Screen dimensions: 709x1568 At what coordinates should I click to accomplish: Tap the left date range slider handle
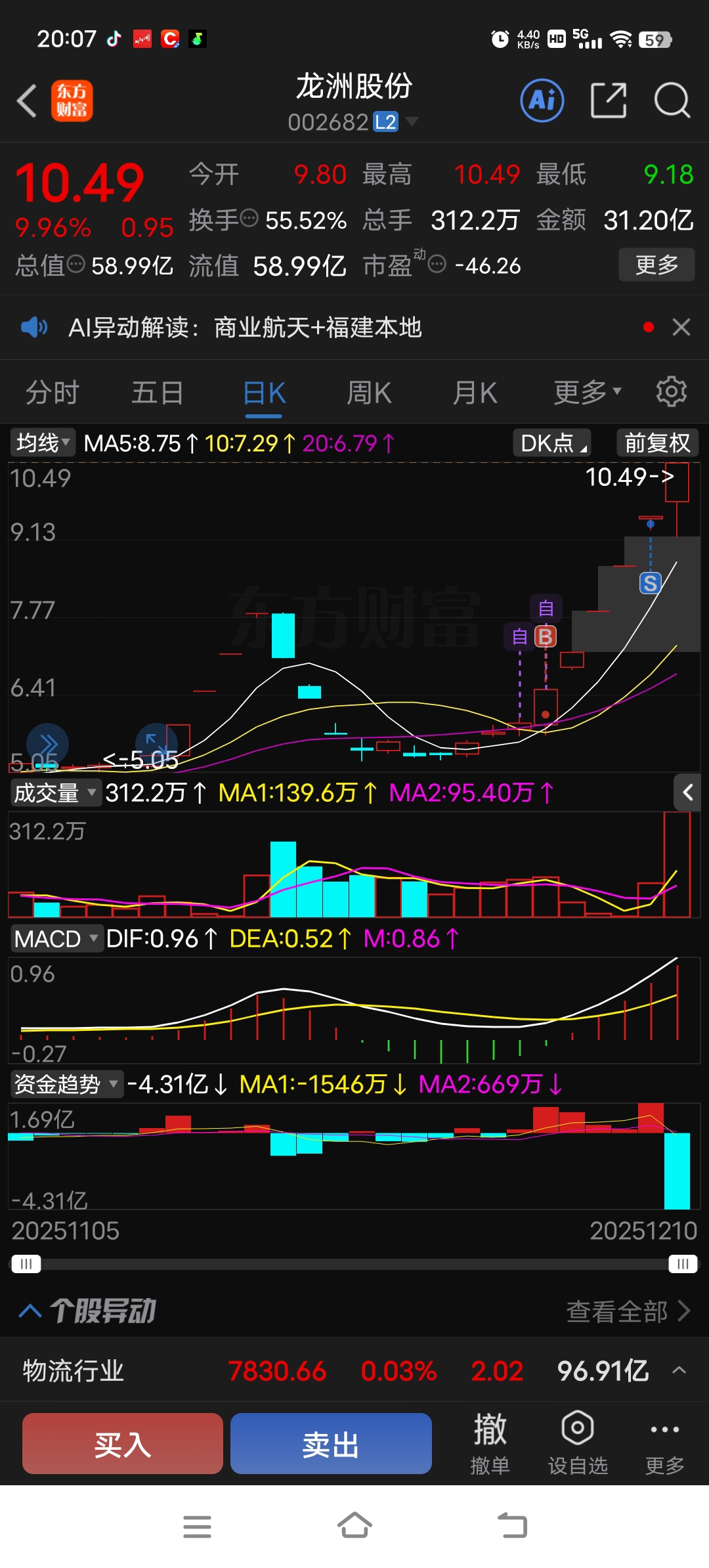point(26,1264)
